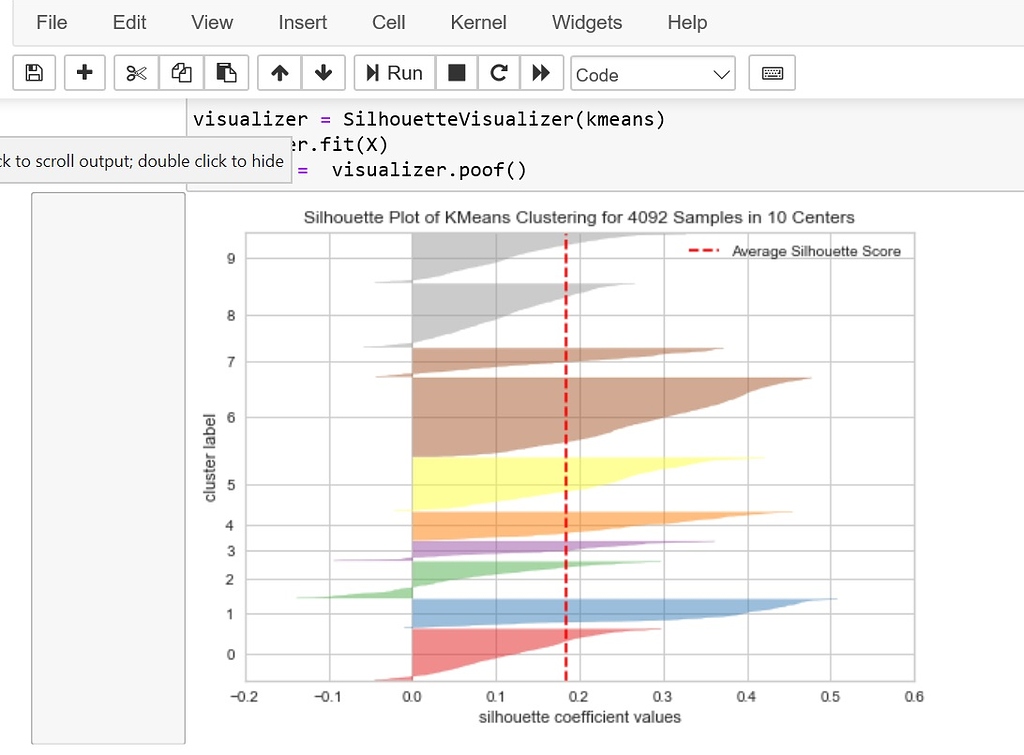Restart kernel and run all via fast-forward icon
The width and height of the screenshot is (1024, 755).
click(x=540, y=72)
